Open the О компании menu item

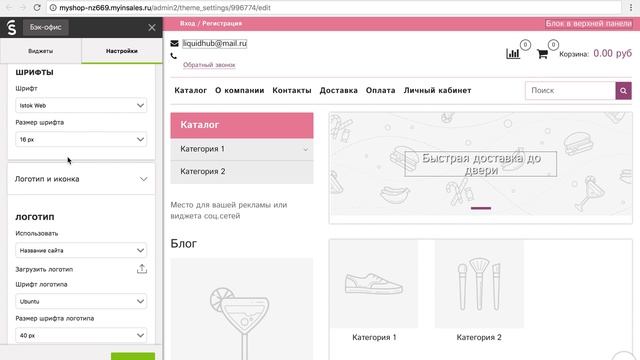pyautogui.click(x=240, y=90)
